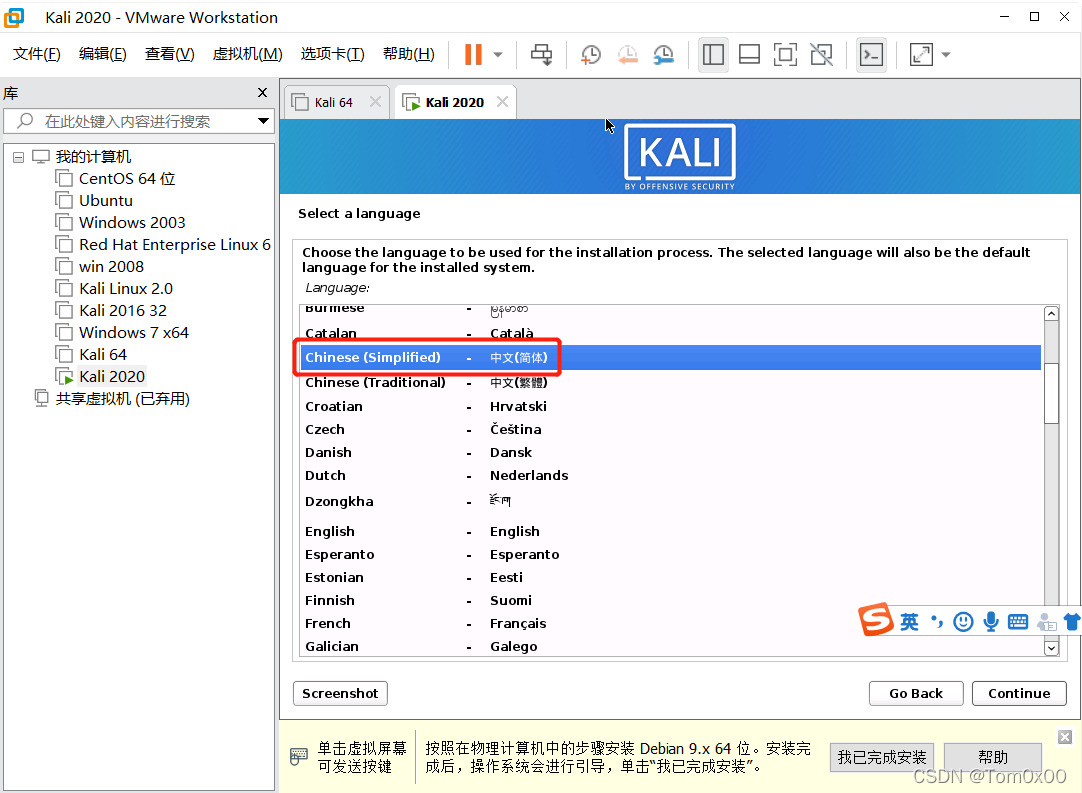Close the yellow install hint bar

coord(1065,737)
